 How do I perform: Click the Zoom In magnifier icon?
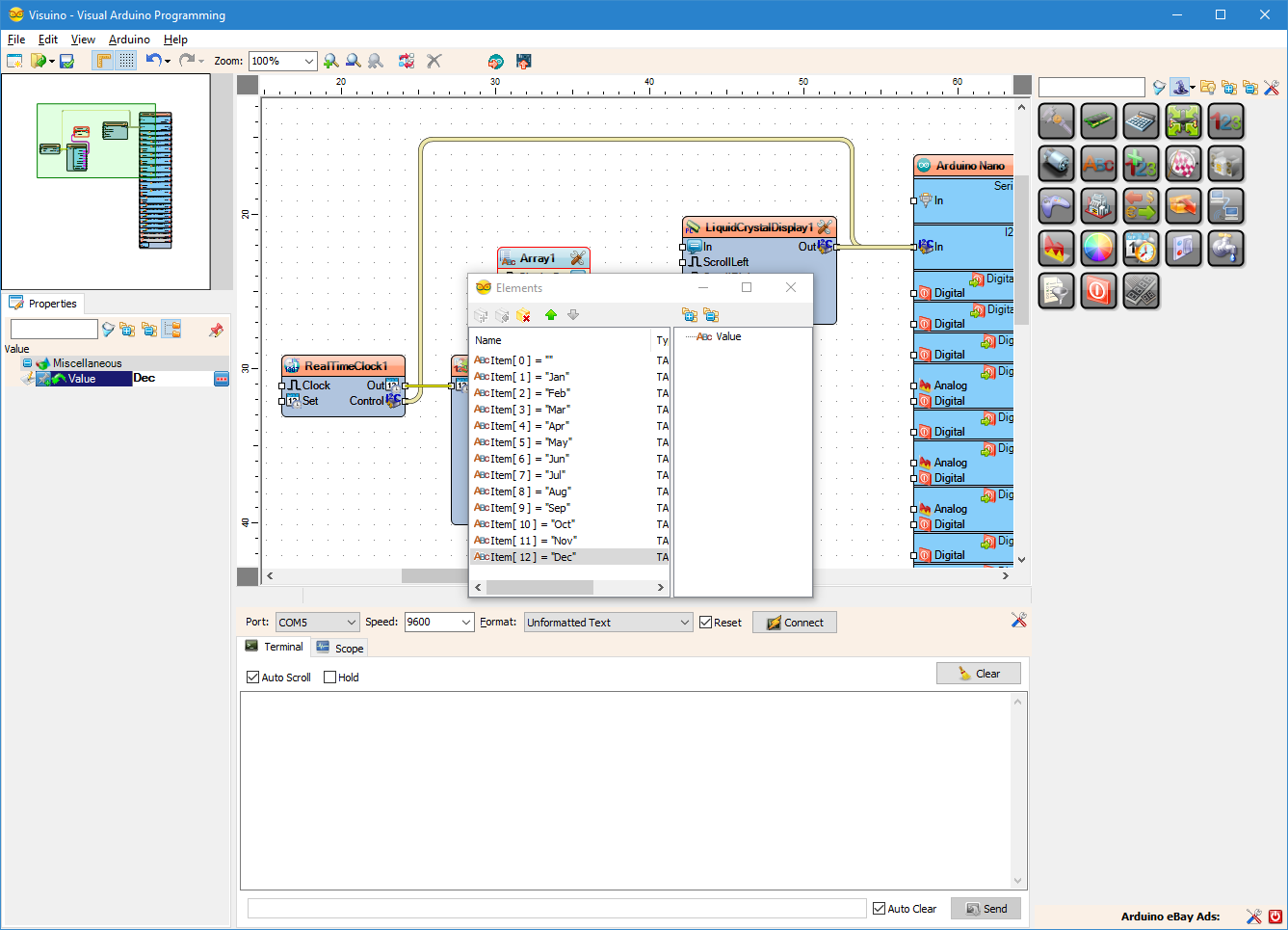click(331, 61)
